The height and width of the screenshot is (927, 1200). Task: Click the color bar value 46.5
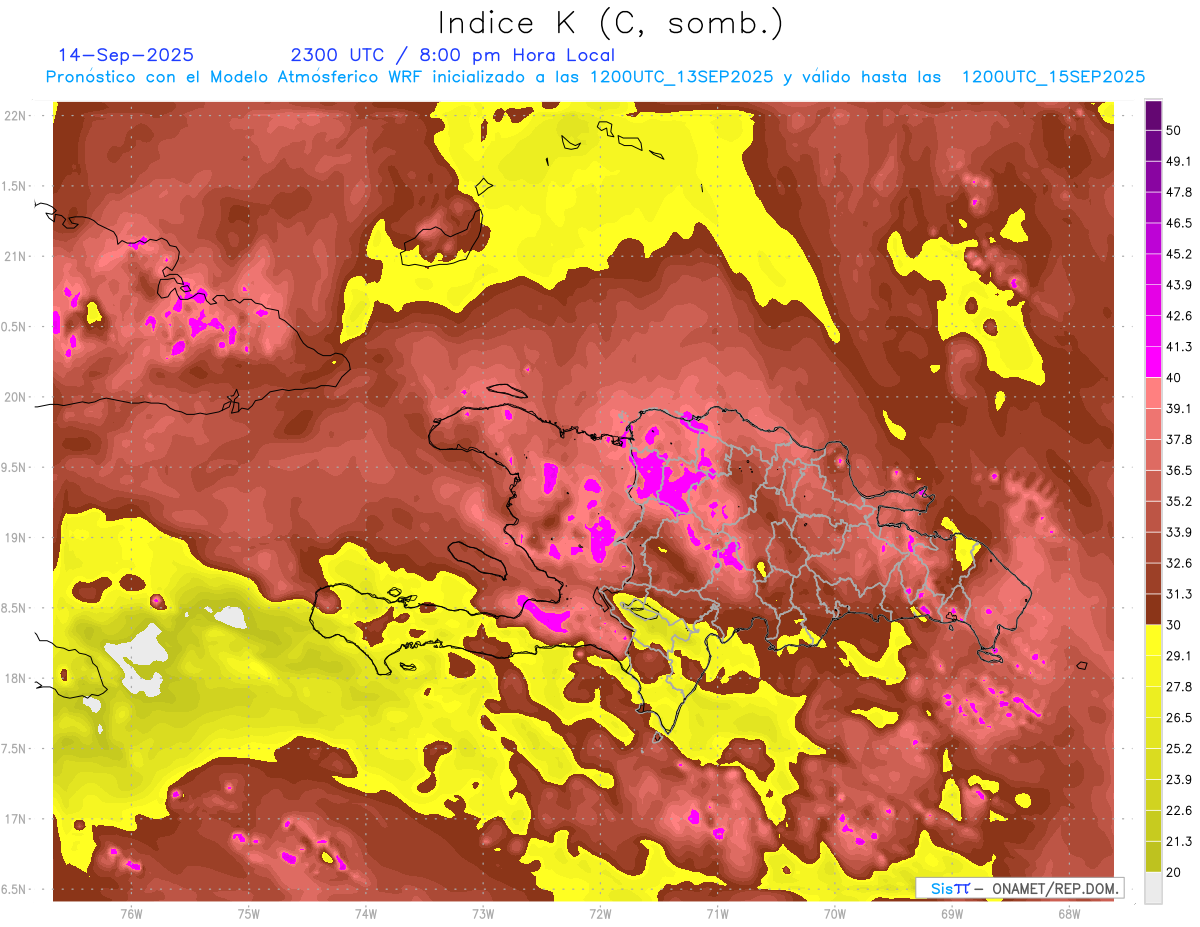coord(1178,223)
